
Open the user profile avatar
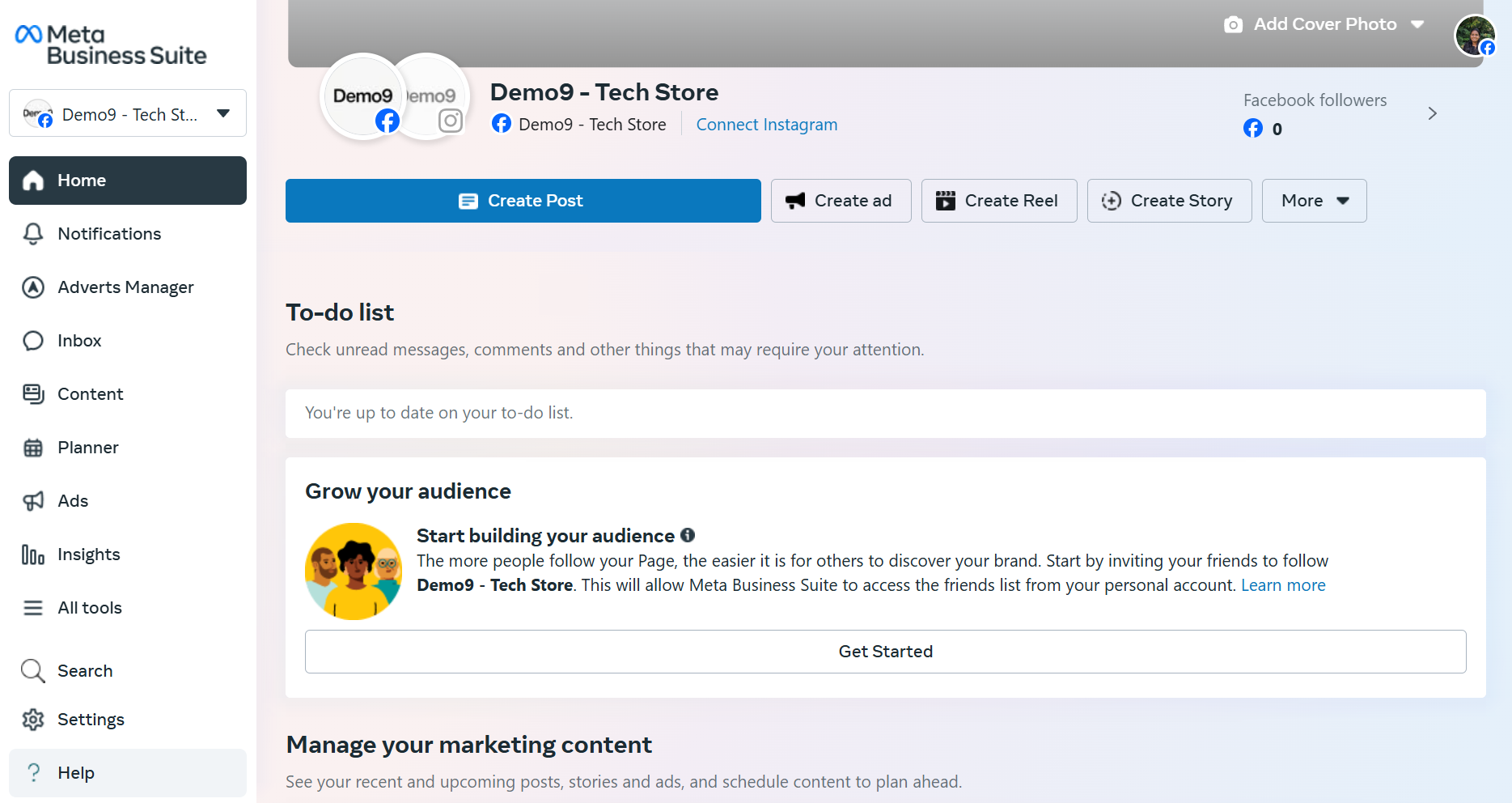tap(1475, 36)
